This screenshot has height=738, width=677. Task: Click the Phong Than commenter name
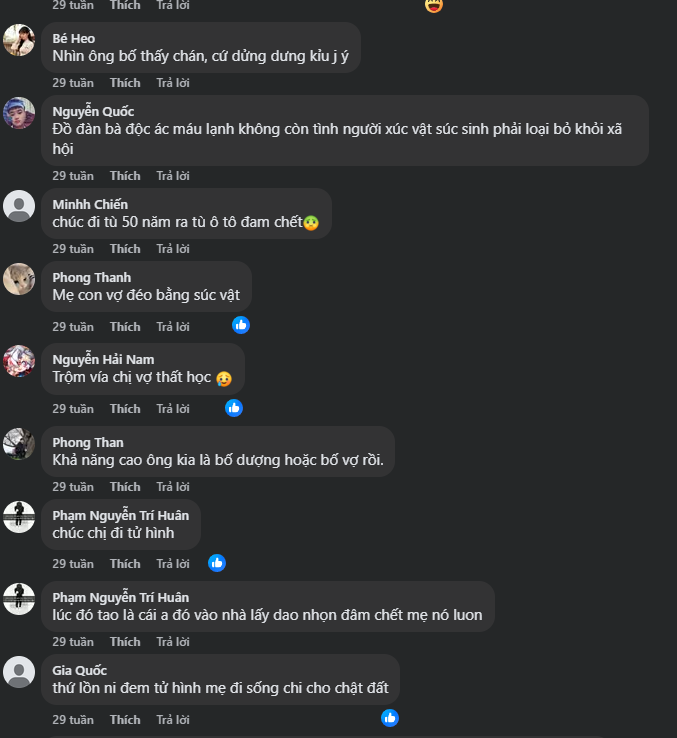pyautogui.click(x=88, y=442)
